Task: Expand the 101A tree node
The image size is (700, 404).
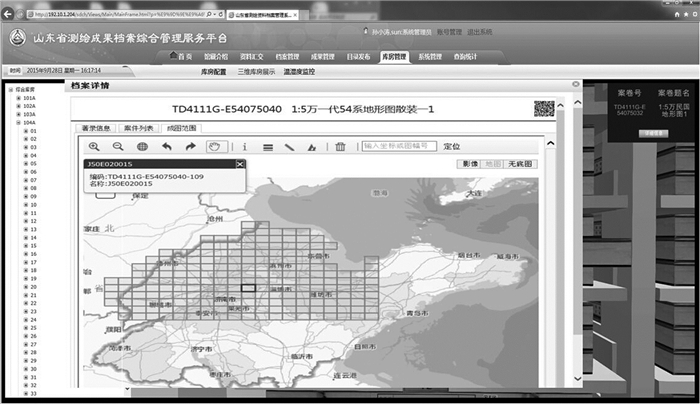Action: coord(17,99)
